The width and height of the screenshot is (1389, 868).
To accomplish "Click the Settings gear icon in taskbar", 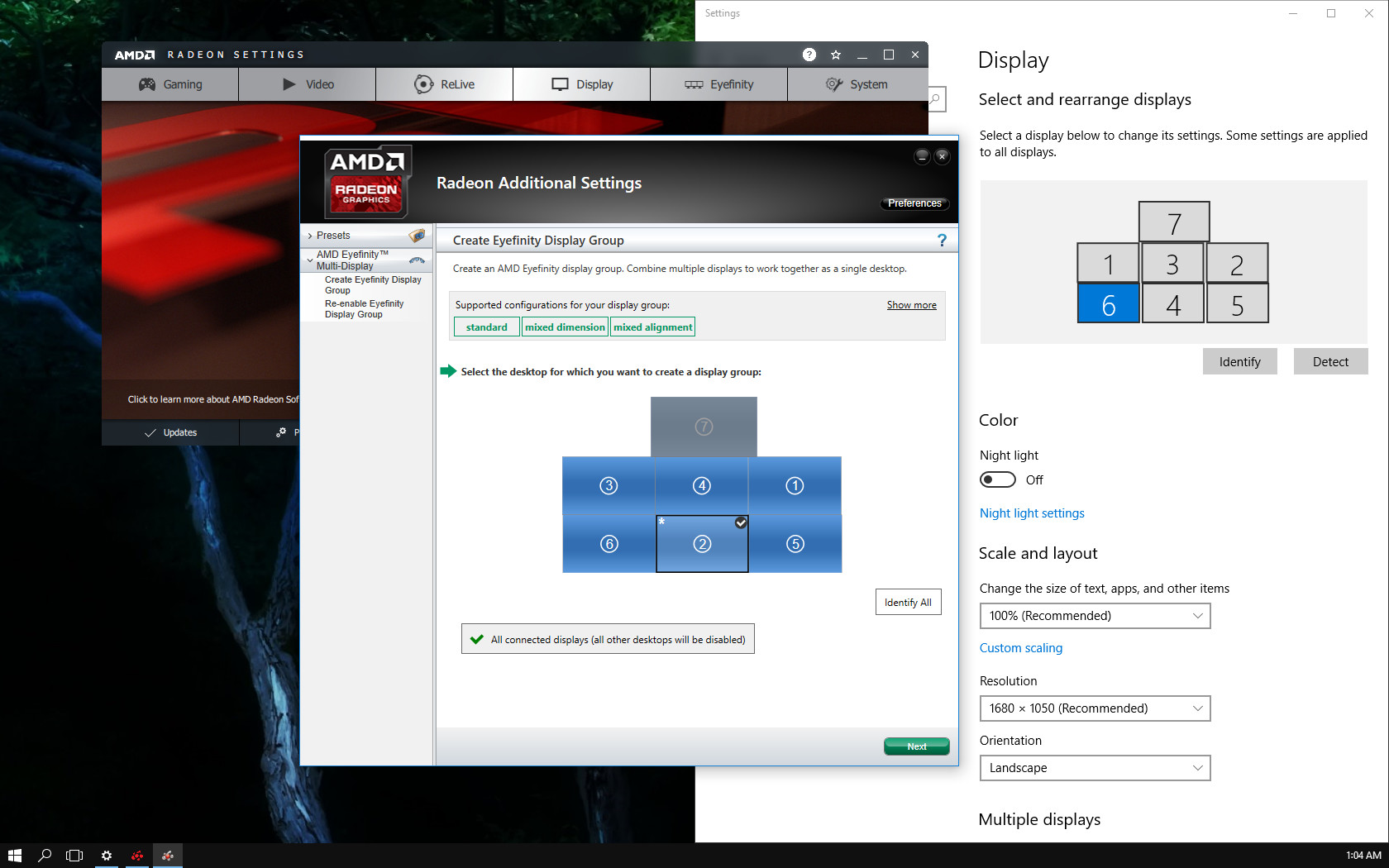I will click(107, 856).
